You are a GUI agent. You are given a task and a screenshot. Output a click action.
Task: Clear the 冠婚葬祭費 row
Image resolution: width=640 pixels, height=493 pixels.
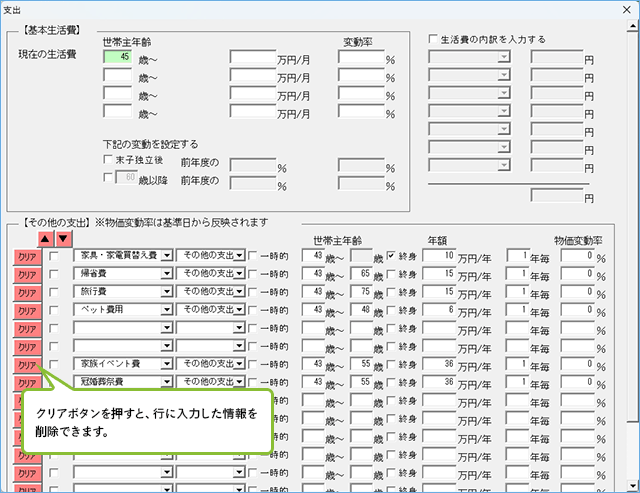(27, 383)
